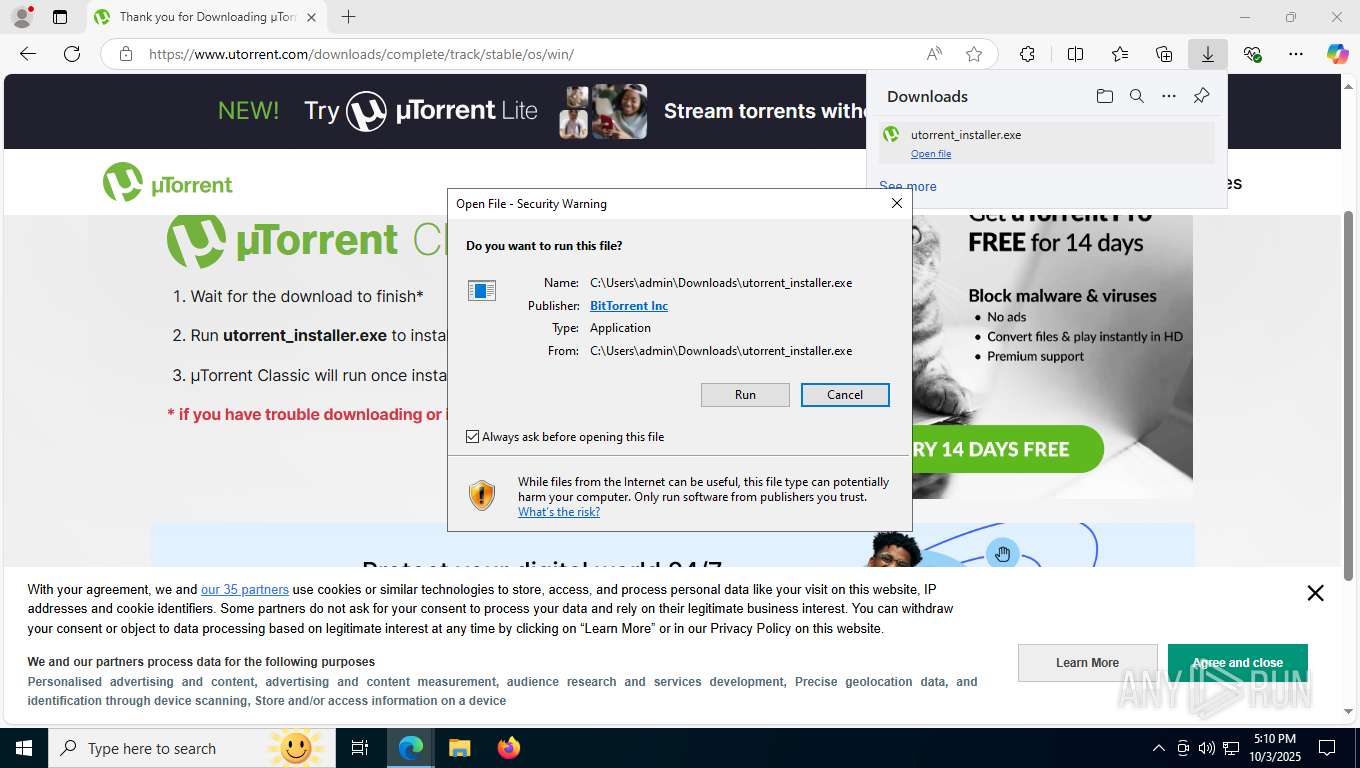Open Task View on the taskbar
This screenshot has width=1360, height=768.
[x=360, y=748]
